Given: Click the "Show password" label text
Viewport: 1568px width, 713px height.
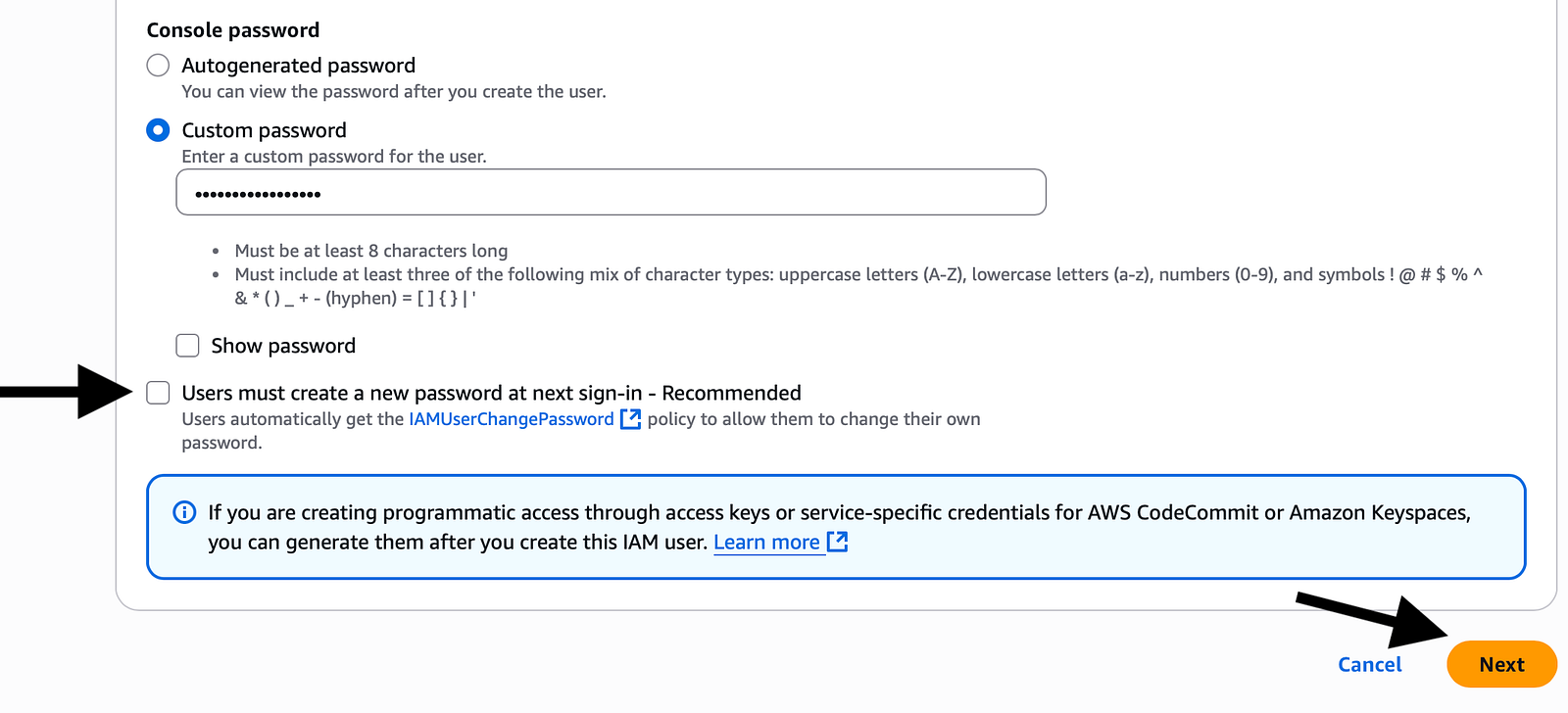Looking at the screenshot, I should pyautogui.click(x=283, y=346).
